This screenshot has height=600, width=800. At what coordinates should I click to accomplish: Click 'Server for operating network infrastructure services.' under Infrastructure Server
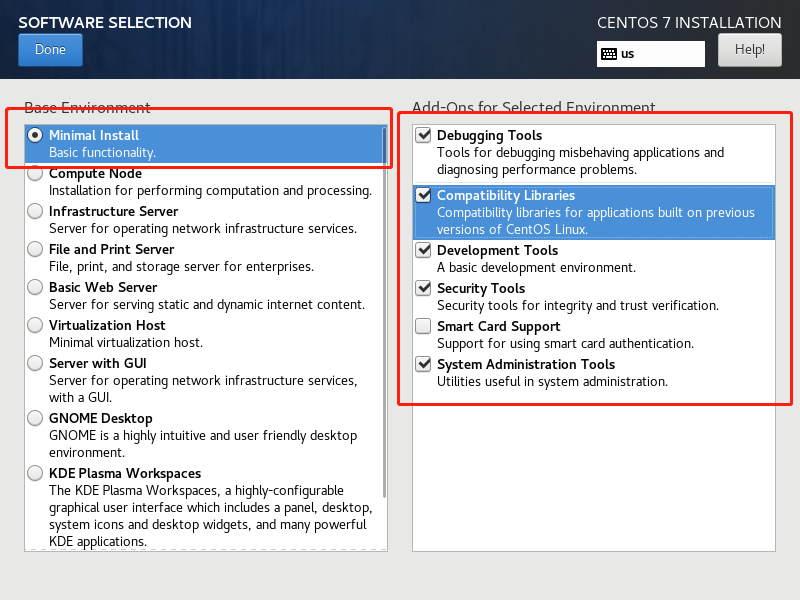pos(203,229)
